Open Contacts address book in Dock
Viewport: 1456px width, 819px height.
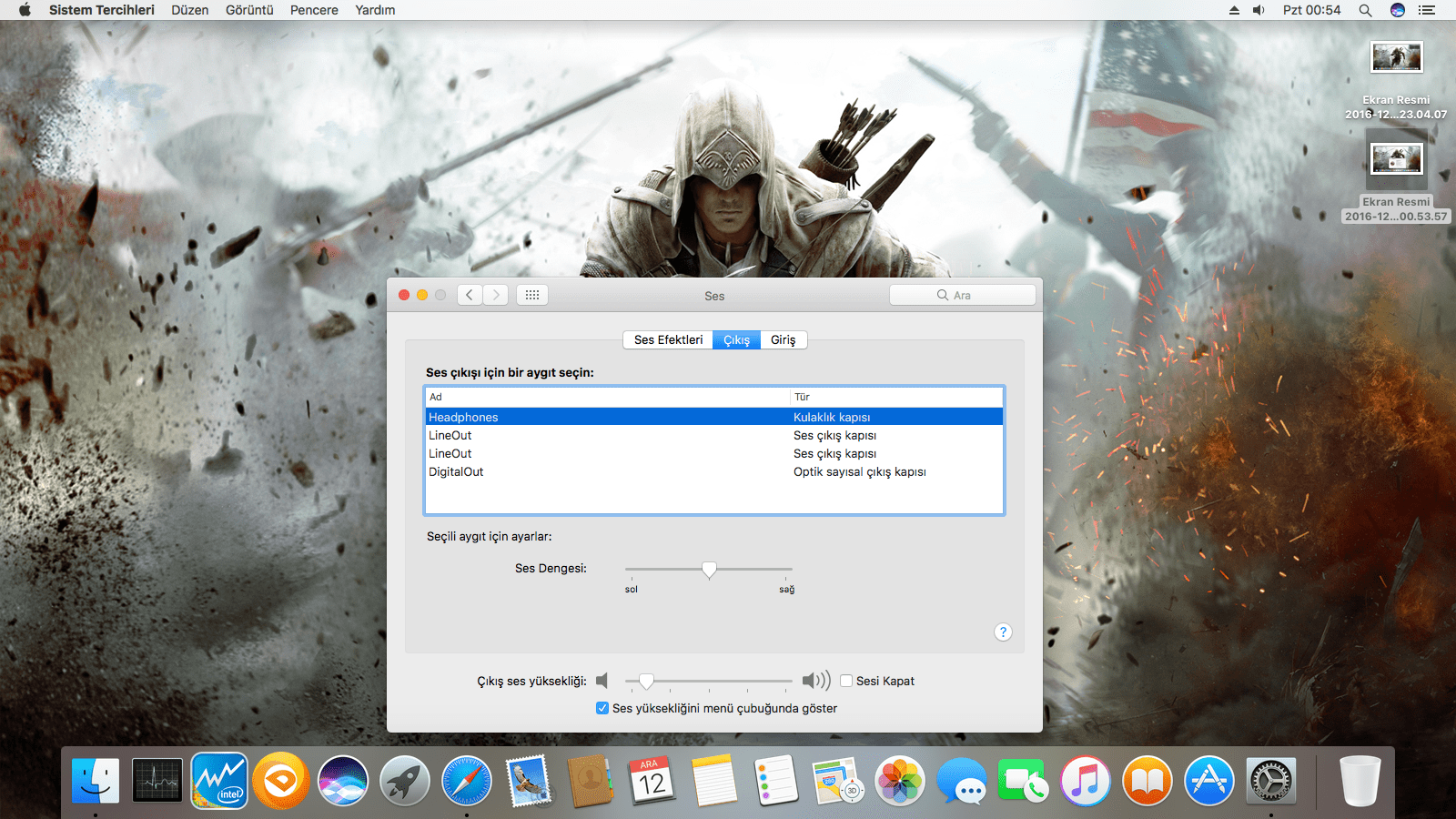click(591, 781)
